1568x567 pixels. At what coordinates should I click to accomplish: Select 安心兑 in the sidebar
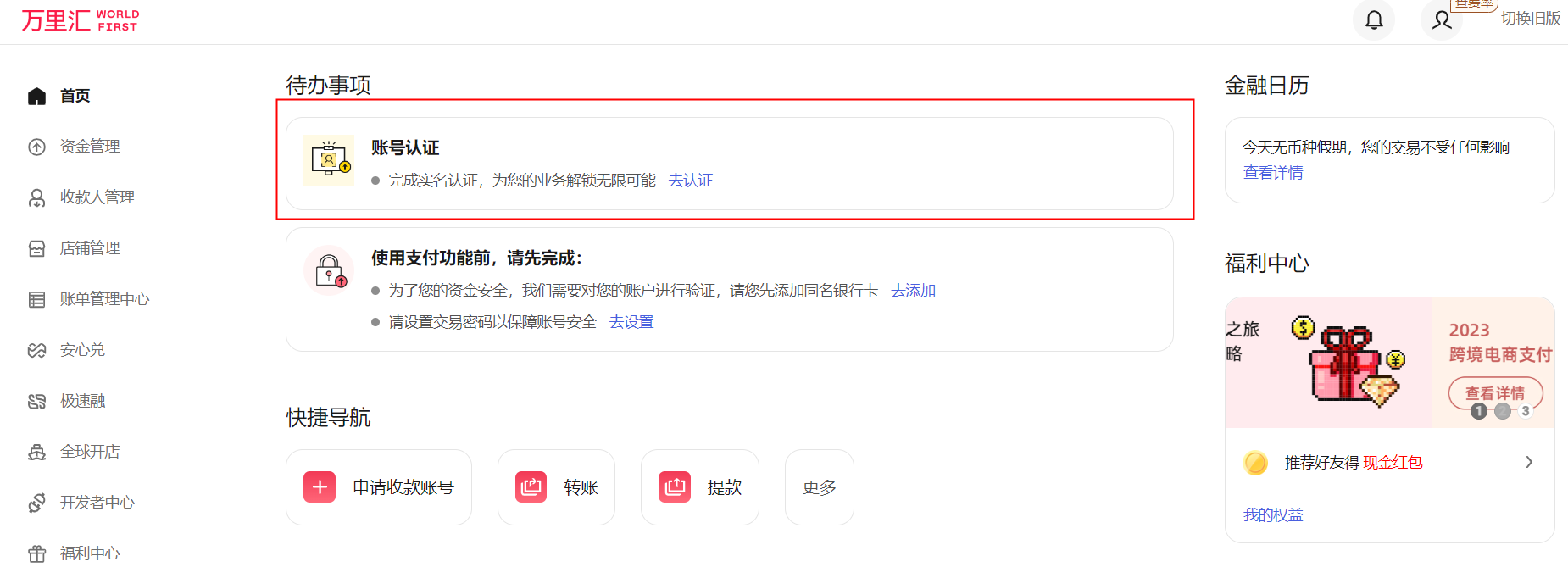click(82, 350)
